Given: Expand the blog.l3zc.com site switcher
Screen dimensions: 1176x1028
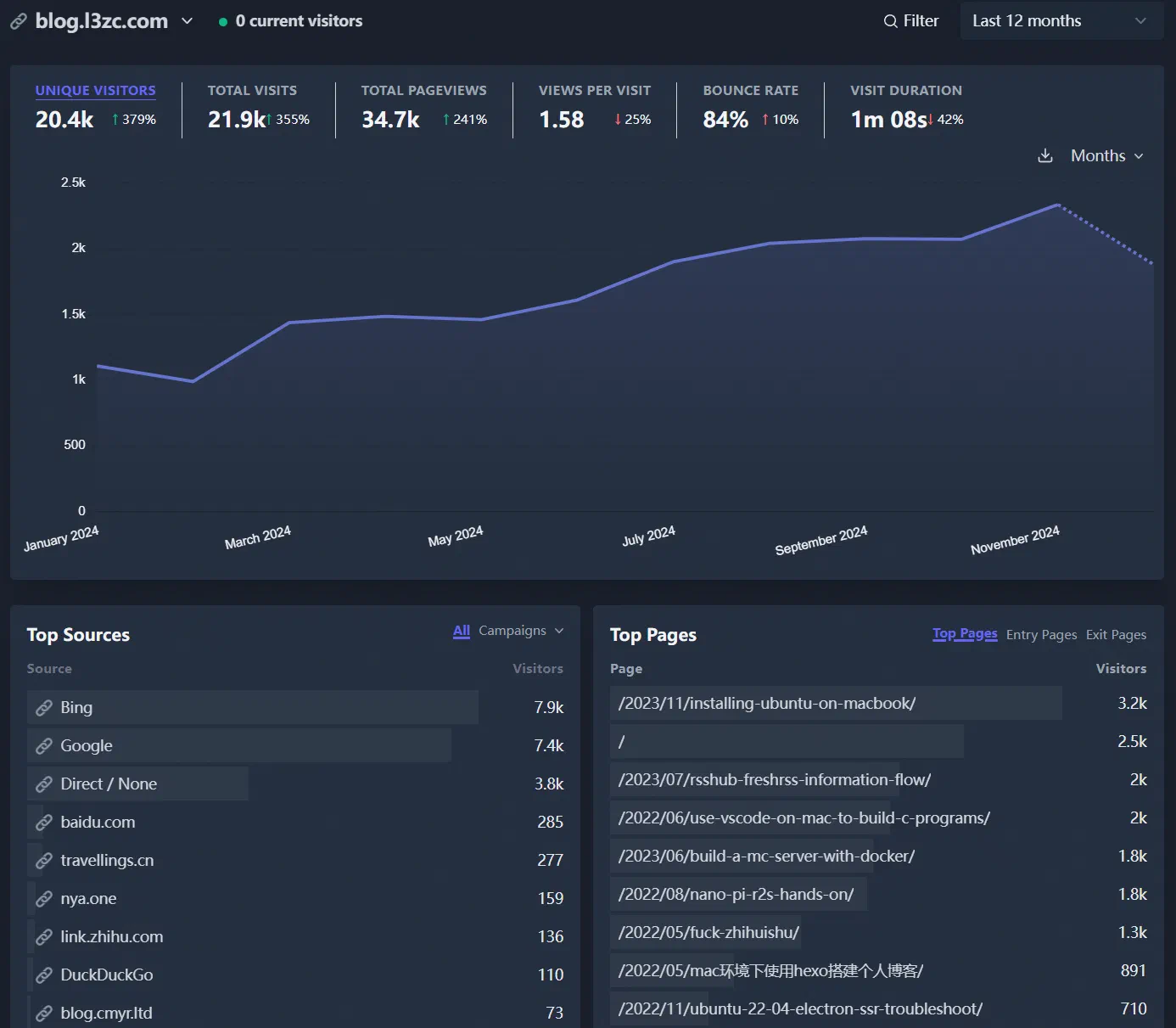Looking at the screenshot, I should tap(188, 21).
